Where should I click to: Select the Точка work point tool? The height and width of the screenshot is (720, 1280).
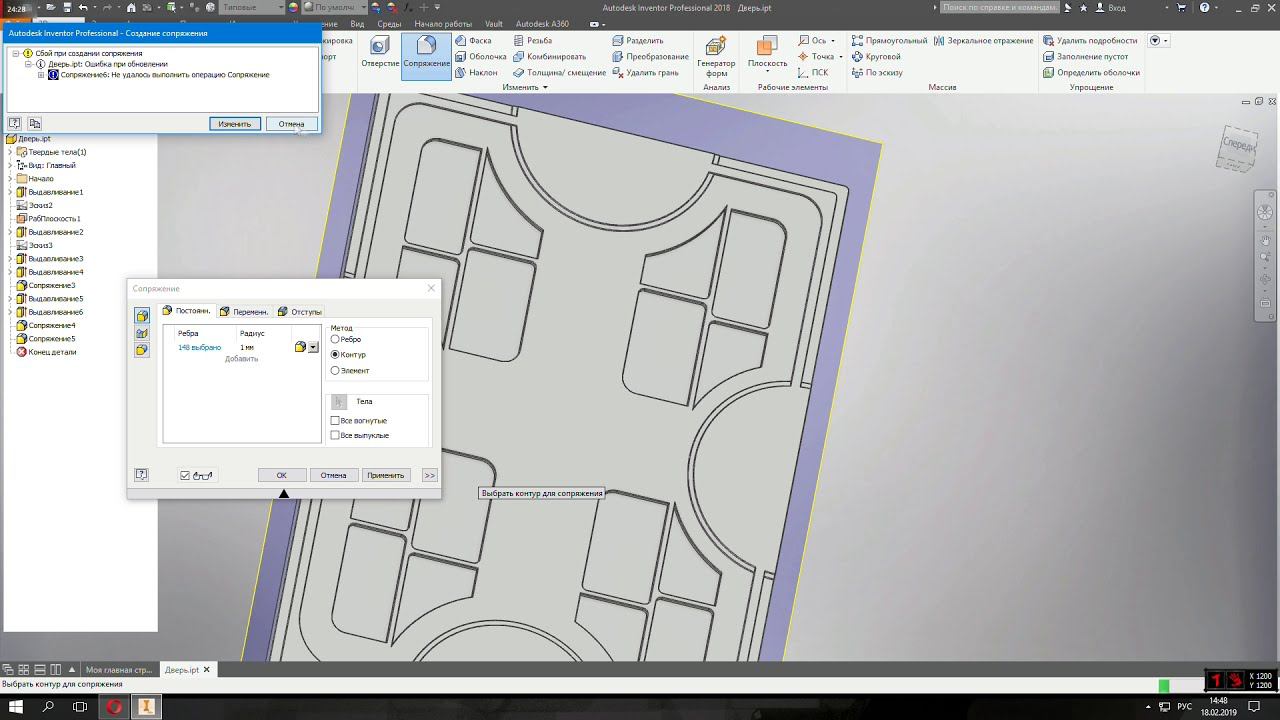tap(816, 57)
